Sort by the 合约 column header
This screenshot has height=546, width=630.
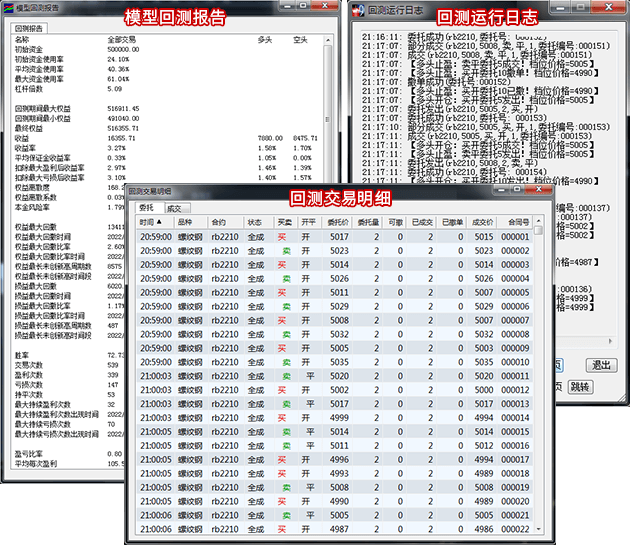[x=225, y=222]
